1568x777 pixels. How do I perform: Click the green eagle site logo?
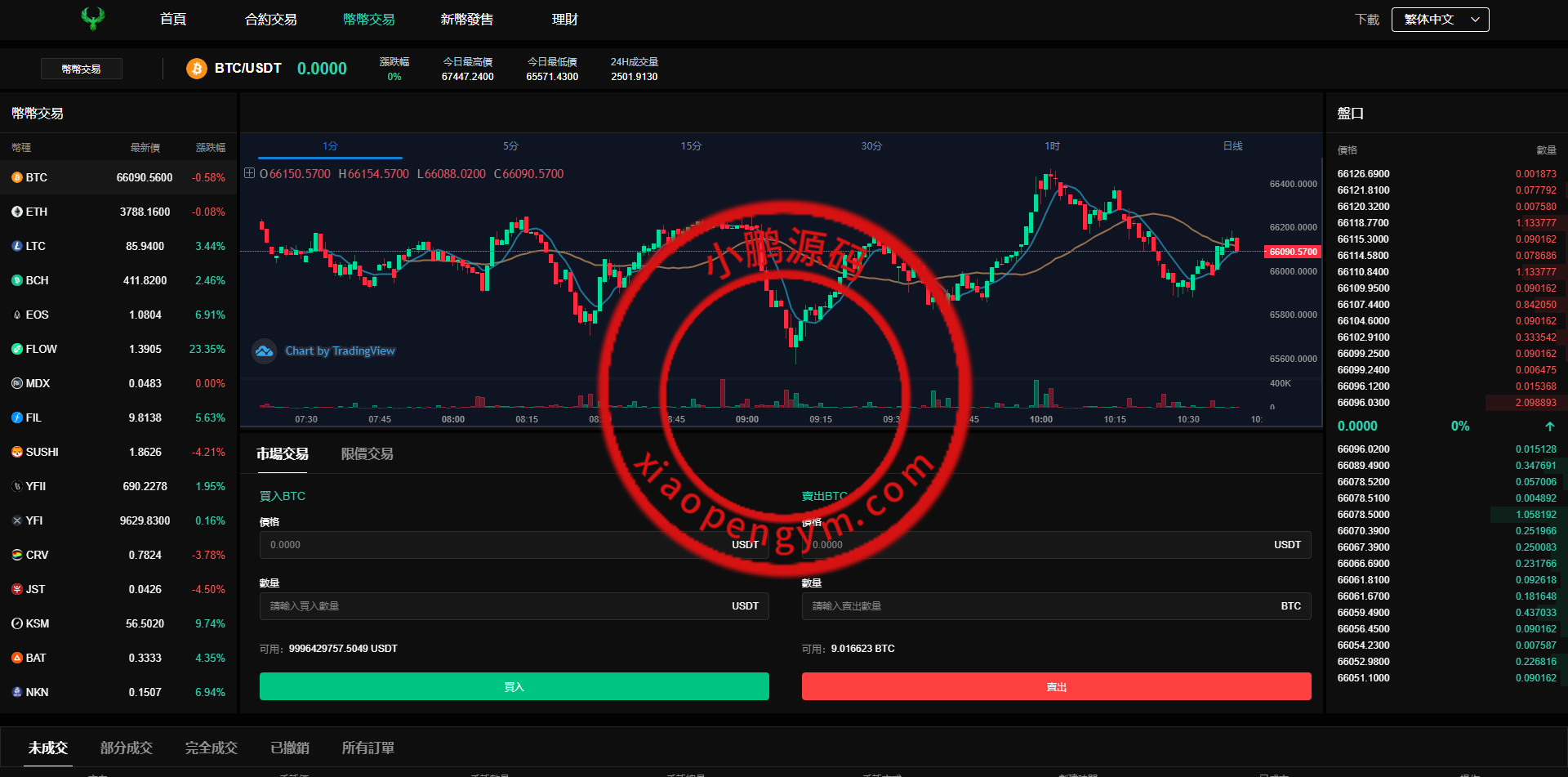pos(93,19)
